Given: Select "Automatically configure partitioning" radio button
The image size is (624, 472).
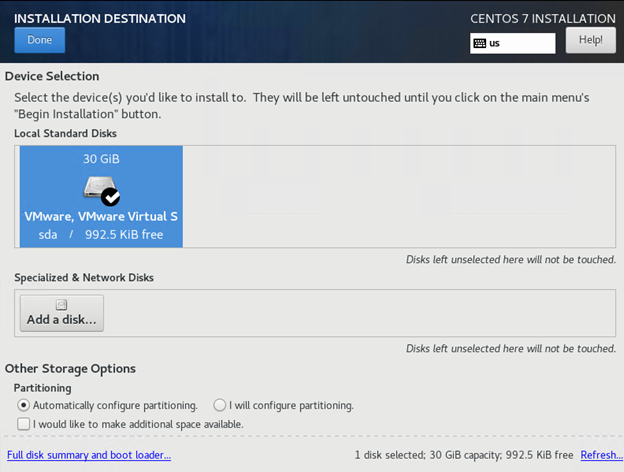Looking at the screenshot, I should (x=24, y=406).
